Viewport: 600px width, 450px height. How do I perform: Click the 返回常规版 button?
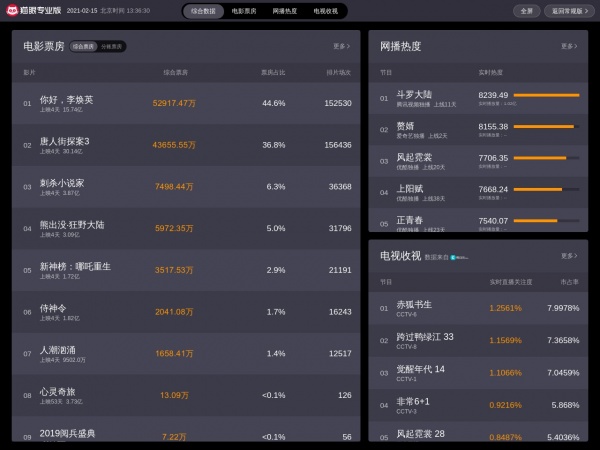569,11
